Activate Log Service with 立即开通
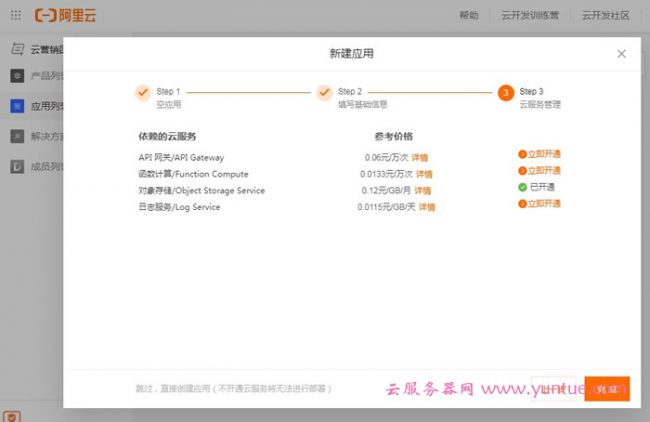The height and width of the screenshot is (422, 650). point(540,204)
